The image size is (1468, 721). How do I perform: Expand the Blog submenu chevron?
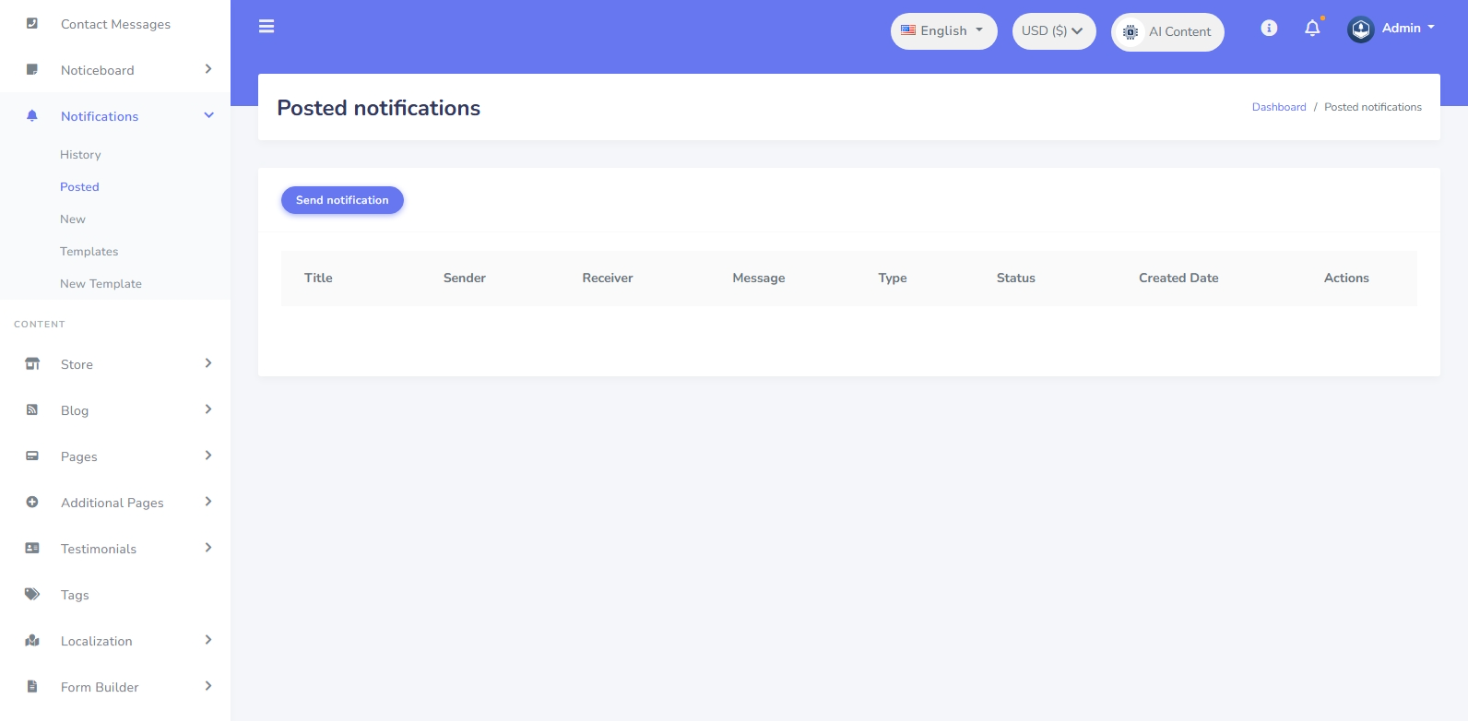pos(208,409)
